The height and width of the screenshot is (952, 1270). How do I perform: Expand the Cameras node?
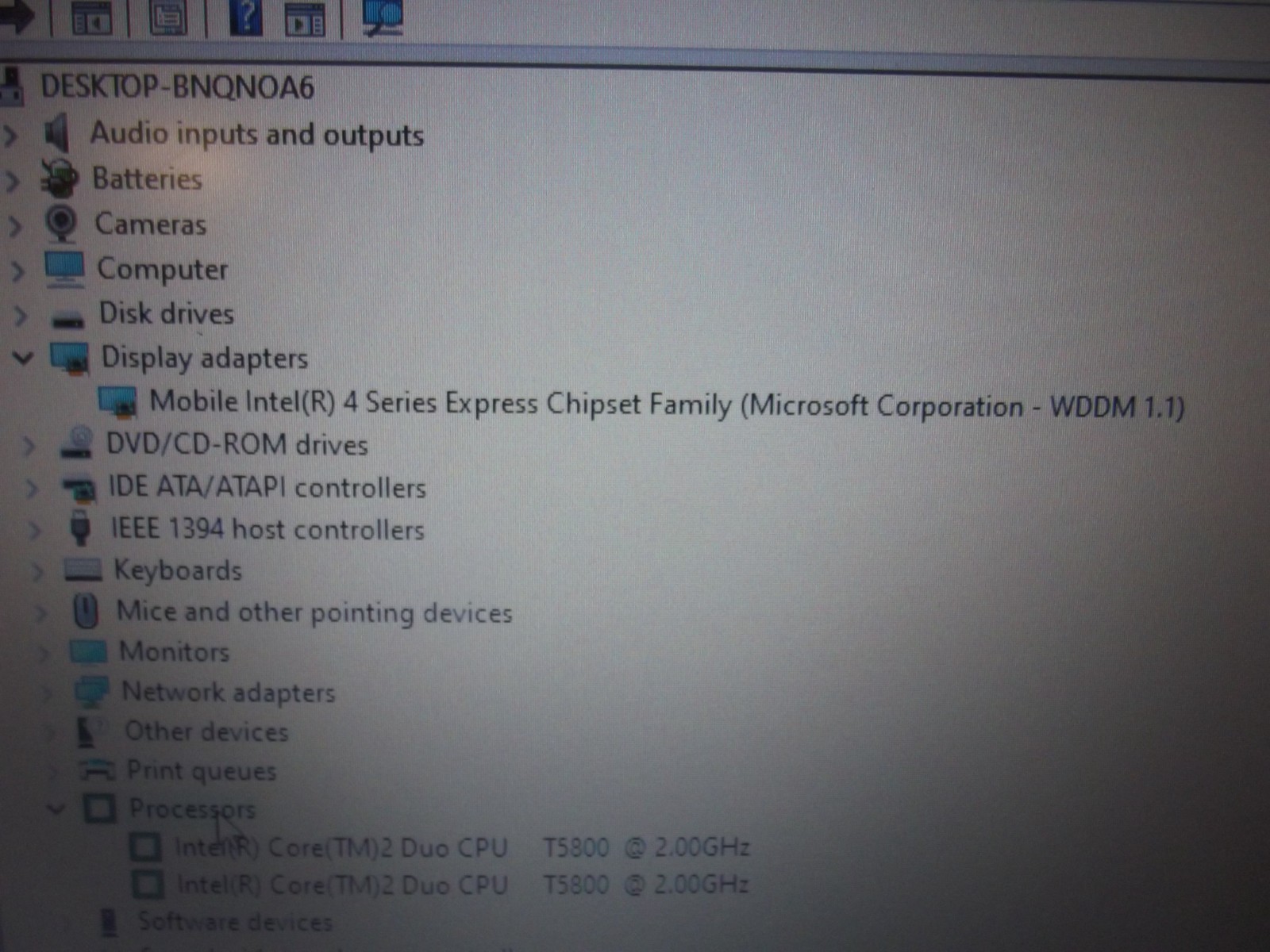pyautogui.click(x=14, y=227)
